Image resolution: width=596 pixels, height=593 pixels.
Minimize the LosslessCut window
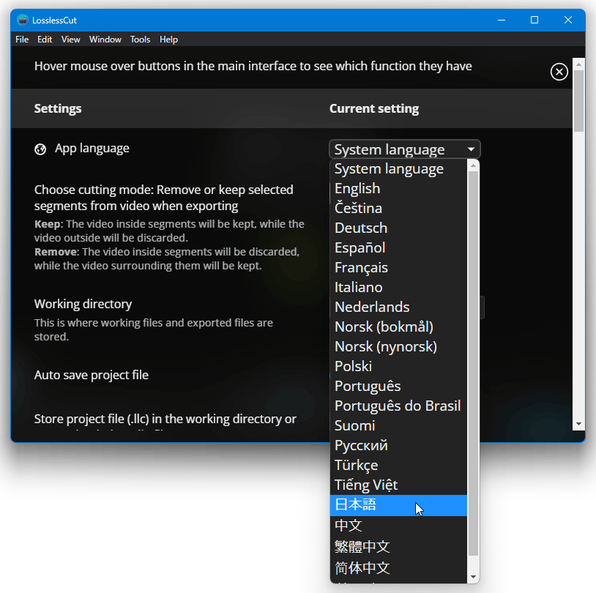pyautogui.click(x=501, y=20)
